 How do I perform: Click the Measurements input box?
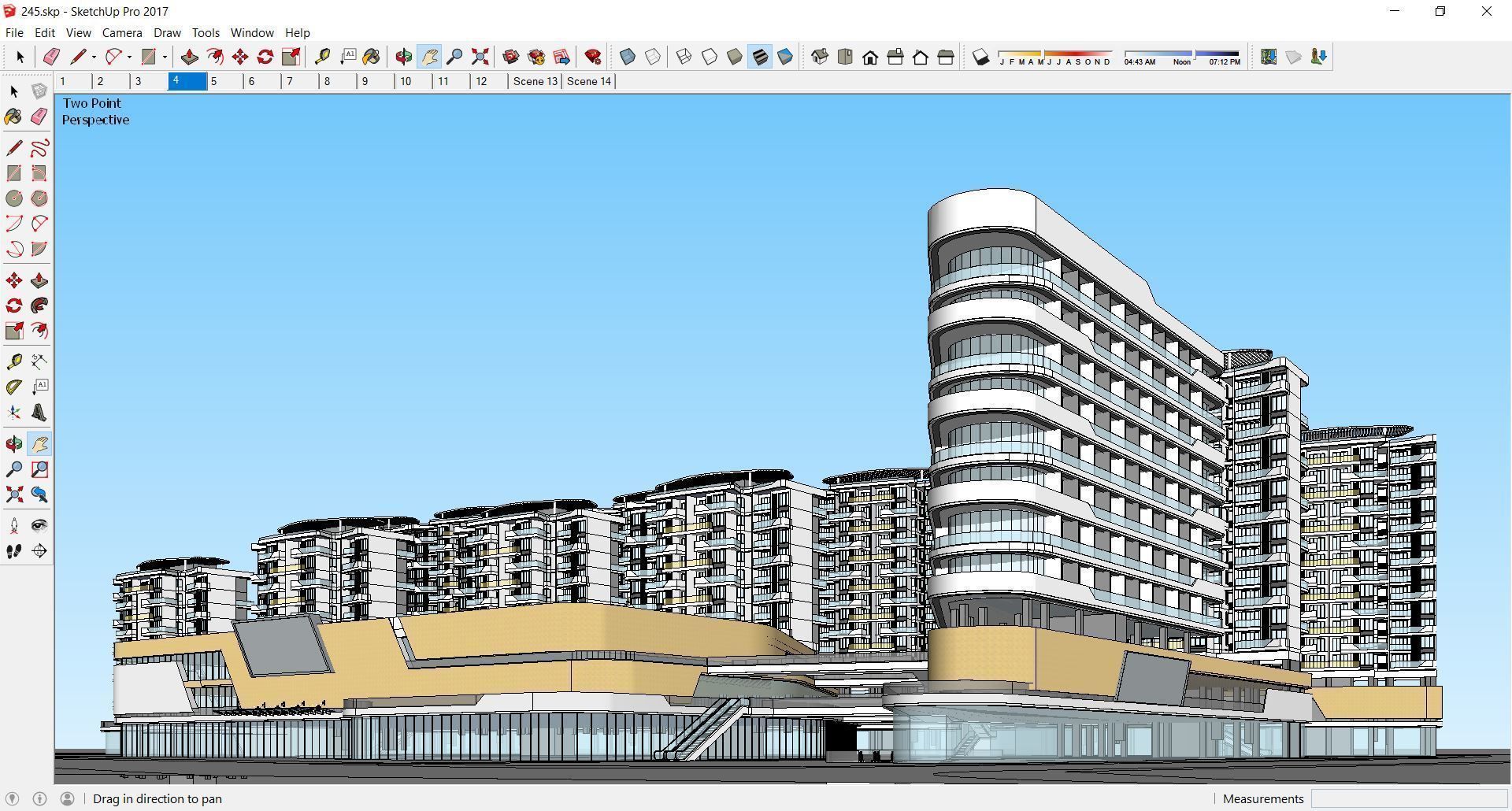(1409, 798)
